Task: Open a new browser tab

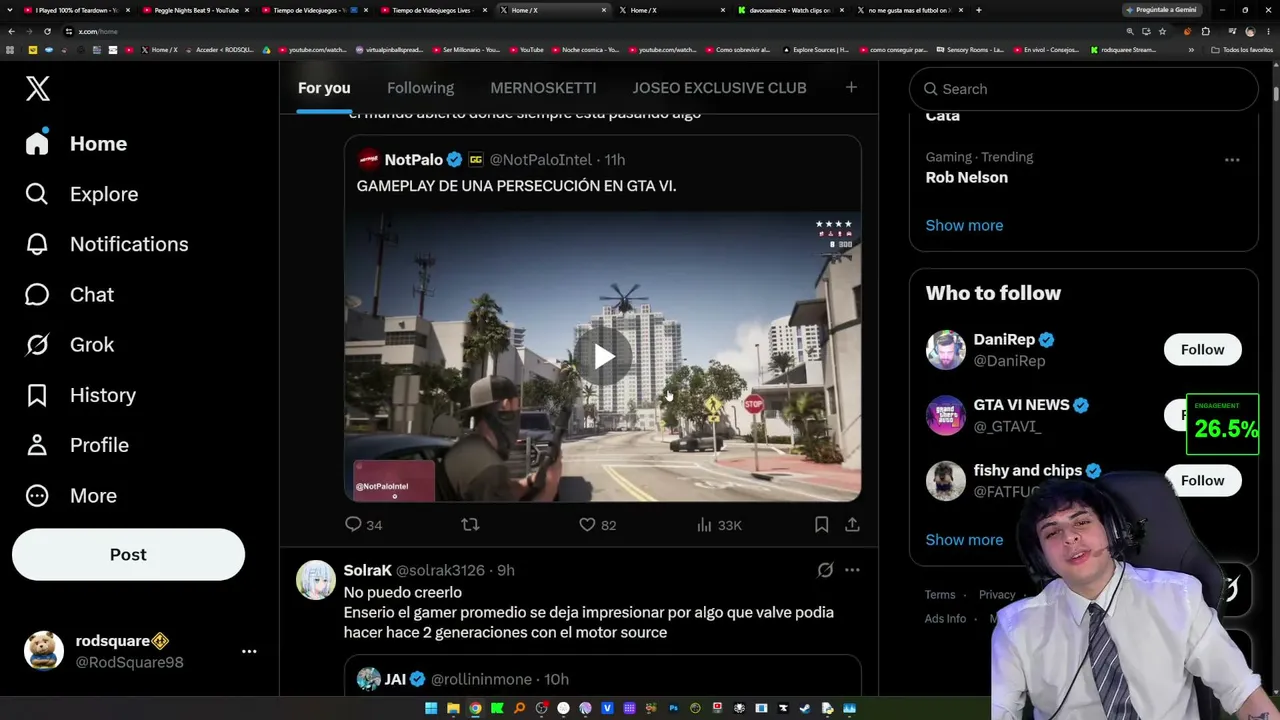Action: pos(978,10)
